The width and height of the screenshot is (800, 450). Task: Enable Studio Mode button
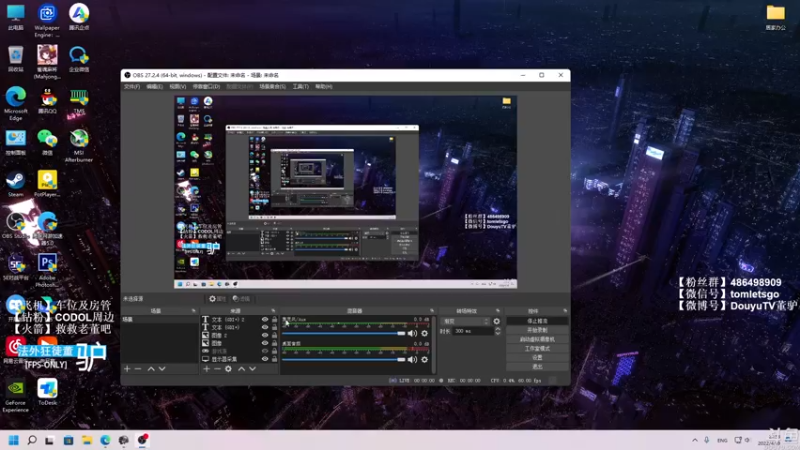coord(537,348)
